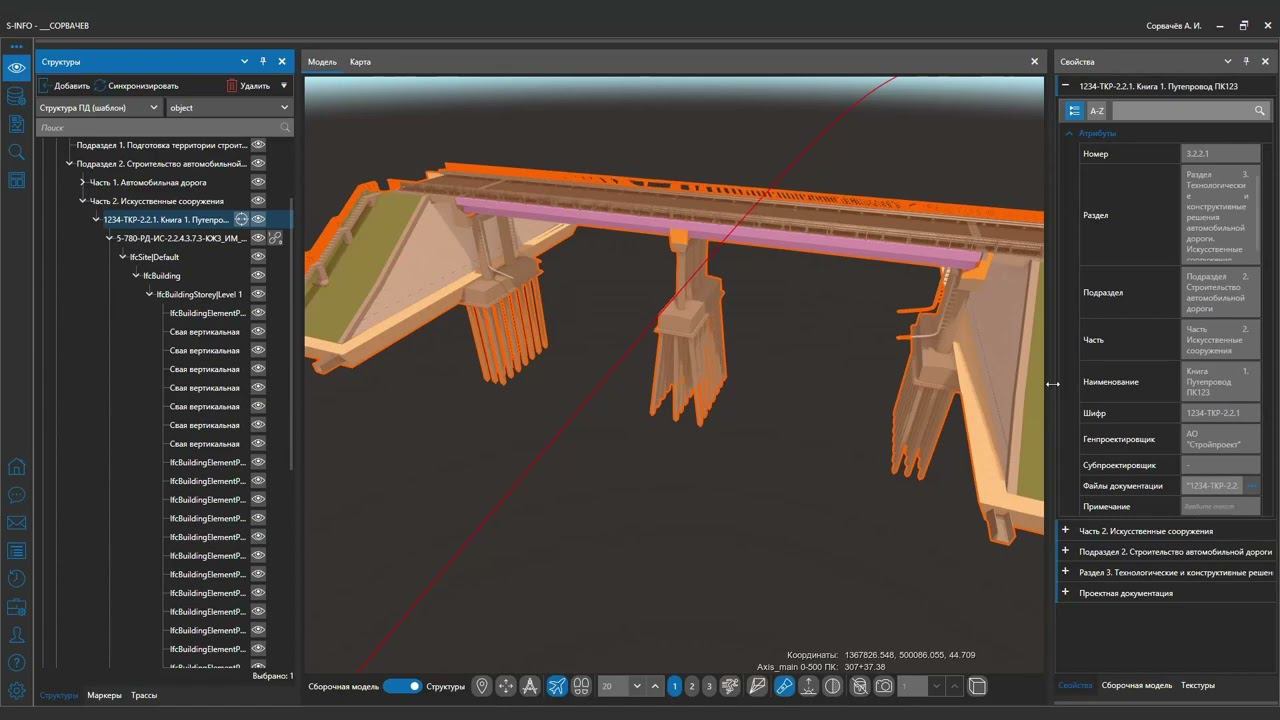The width and height of the screenshot is (1280, 720).
Task: Select the footsteps walk mode icon
Action: [581, 686]
